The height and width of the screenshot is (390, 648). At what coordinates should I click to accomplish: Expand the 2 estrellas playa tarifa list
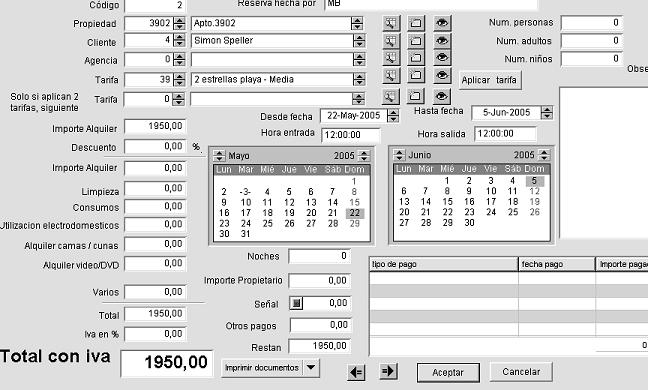359,79
